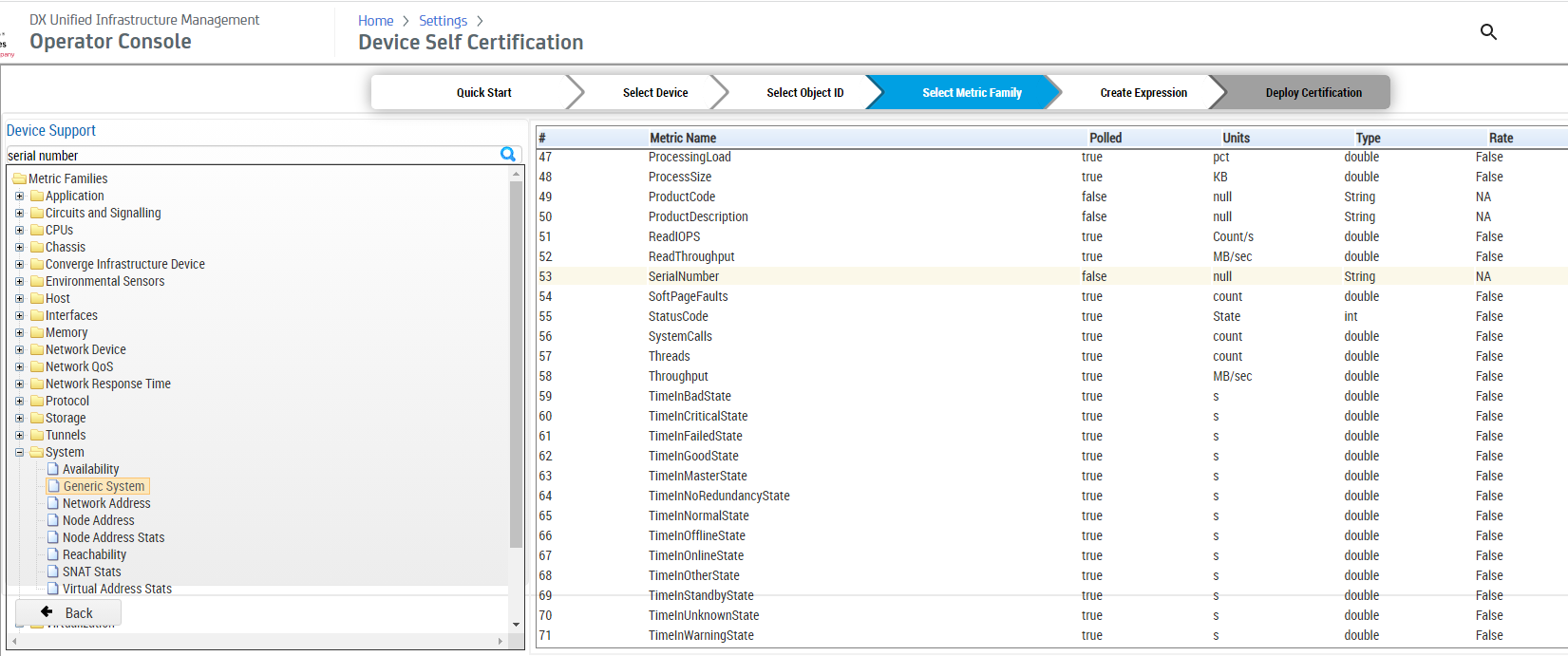1568x656 pixels.
Task: Click the Storage folder icon
Action: point(37,418)
